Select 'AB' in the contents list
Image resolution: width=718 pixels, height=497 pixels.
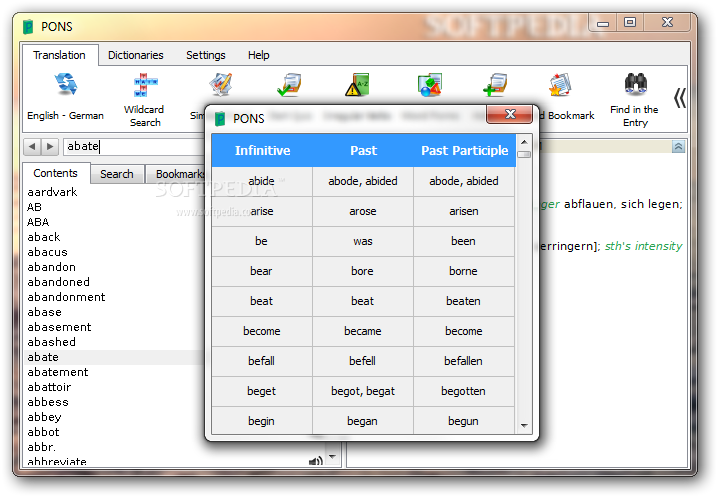[x=34, y=207]
